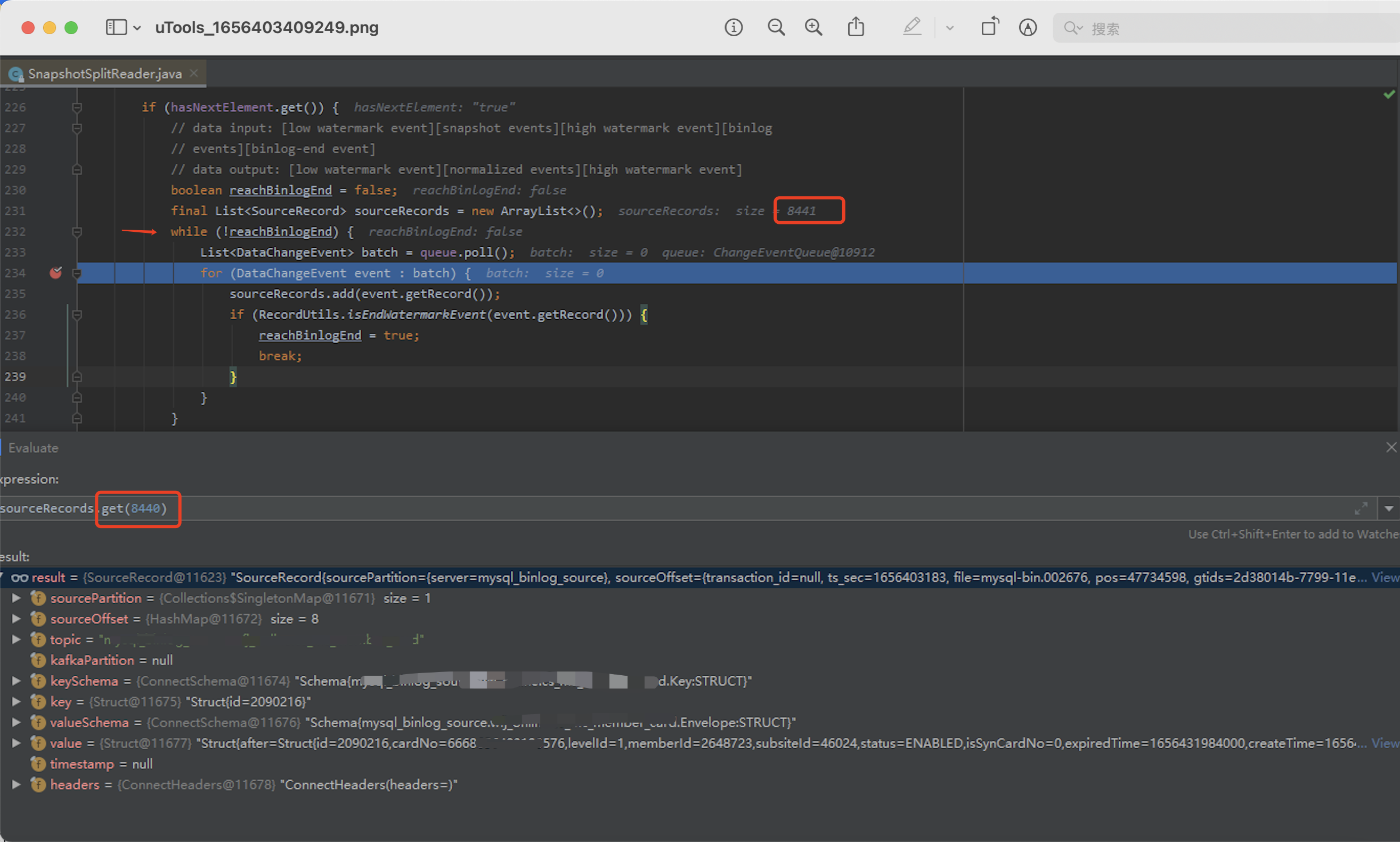Click the kafkaPartition field icon

(38, 660)
